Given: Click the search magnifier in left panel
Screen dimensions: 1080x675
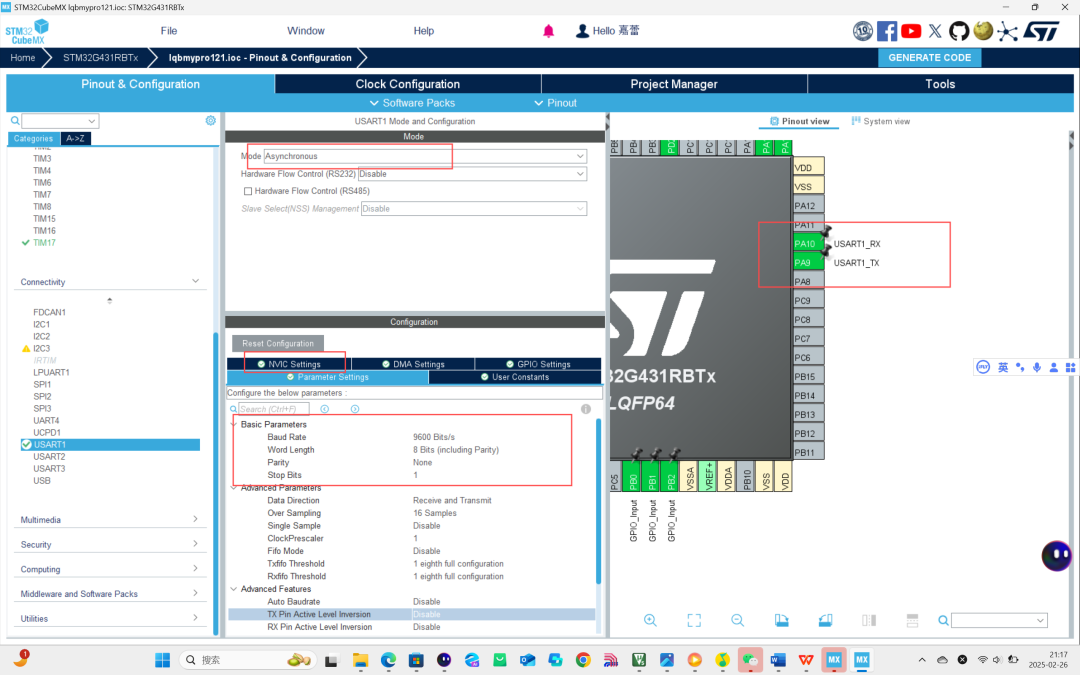Looking at the screenshot, I should pos(14,121).
